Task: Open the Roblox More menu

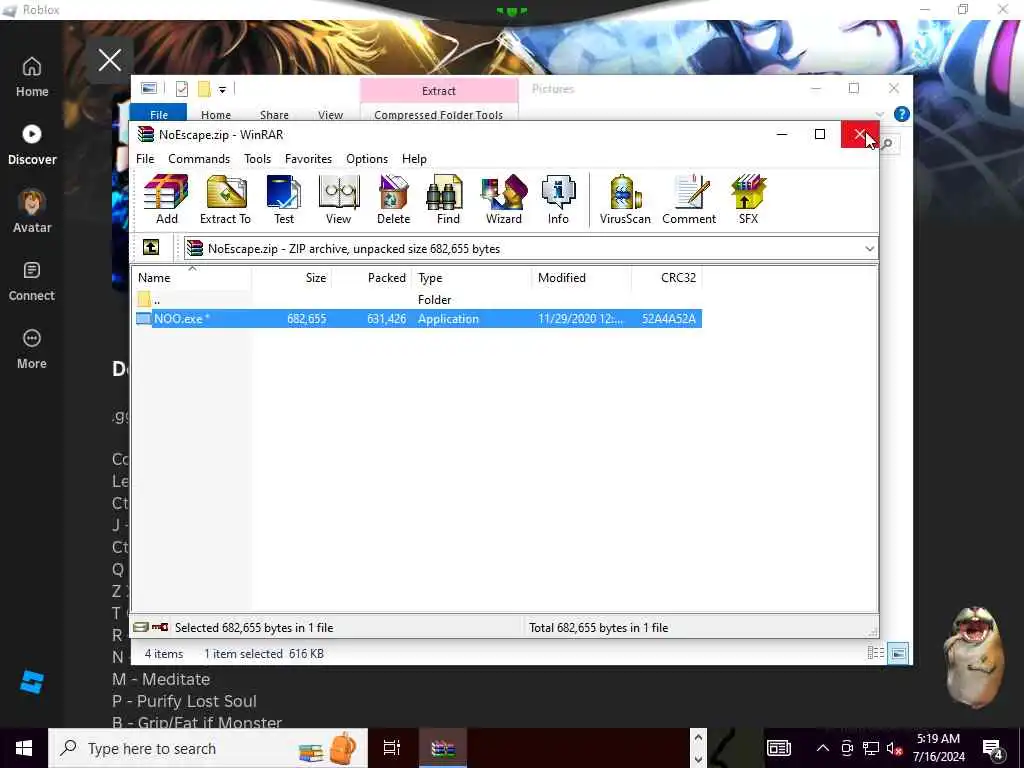Action: pyautogui.click(x=32, y=349)
